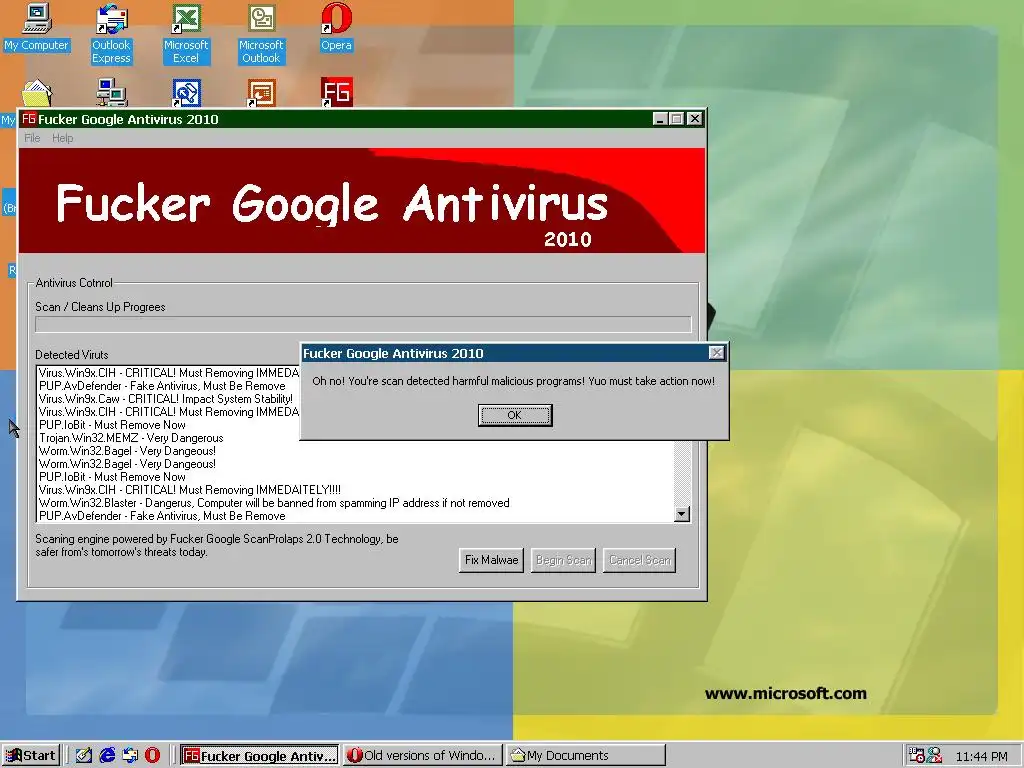Click the blue Publisher shortcut on desktop
Screen dimensions: 1024x768
click(187, 93)
